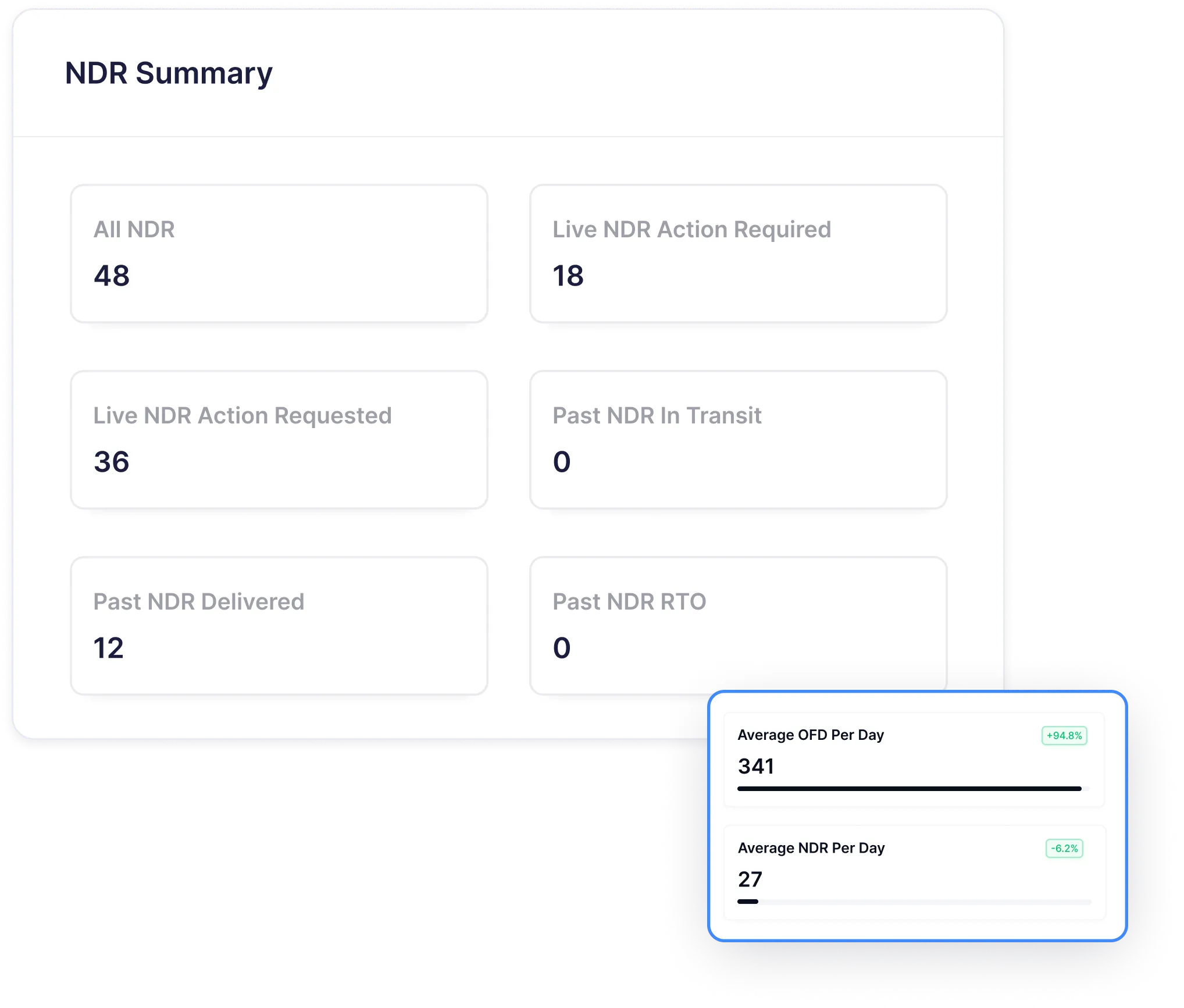Open the Past NDR Delivered card
Image resolution: width=1184 pixels, height=1008 pixels.
[279, 626]
